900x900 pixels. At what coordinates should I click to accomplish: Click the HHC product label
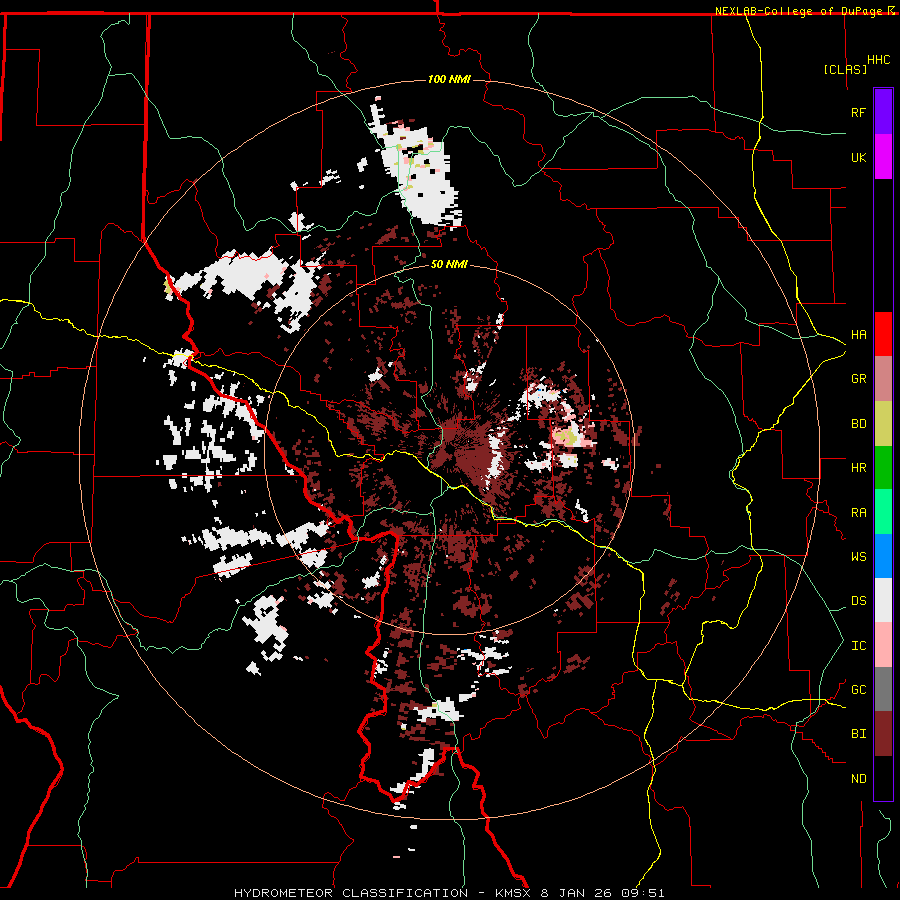(x=878, y=60)
